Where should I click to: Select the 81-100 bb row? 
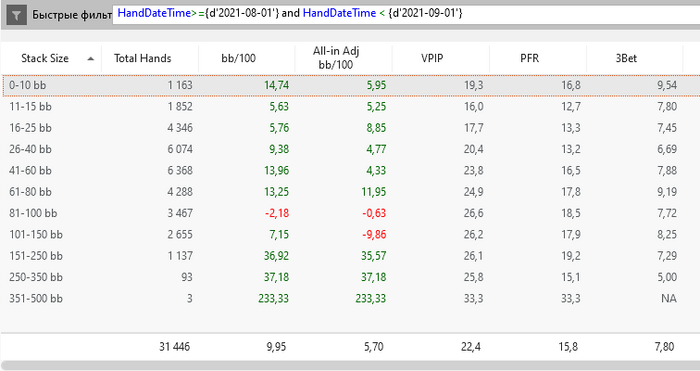coord(350,213)
